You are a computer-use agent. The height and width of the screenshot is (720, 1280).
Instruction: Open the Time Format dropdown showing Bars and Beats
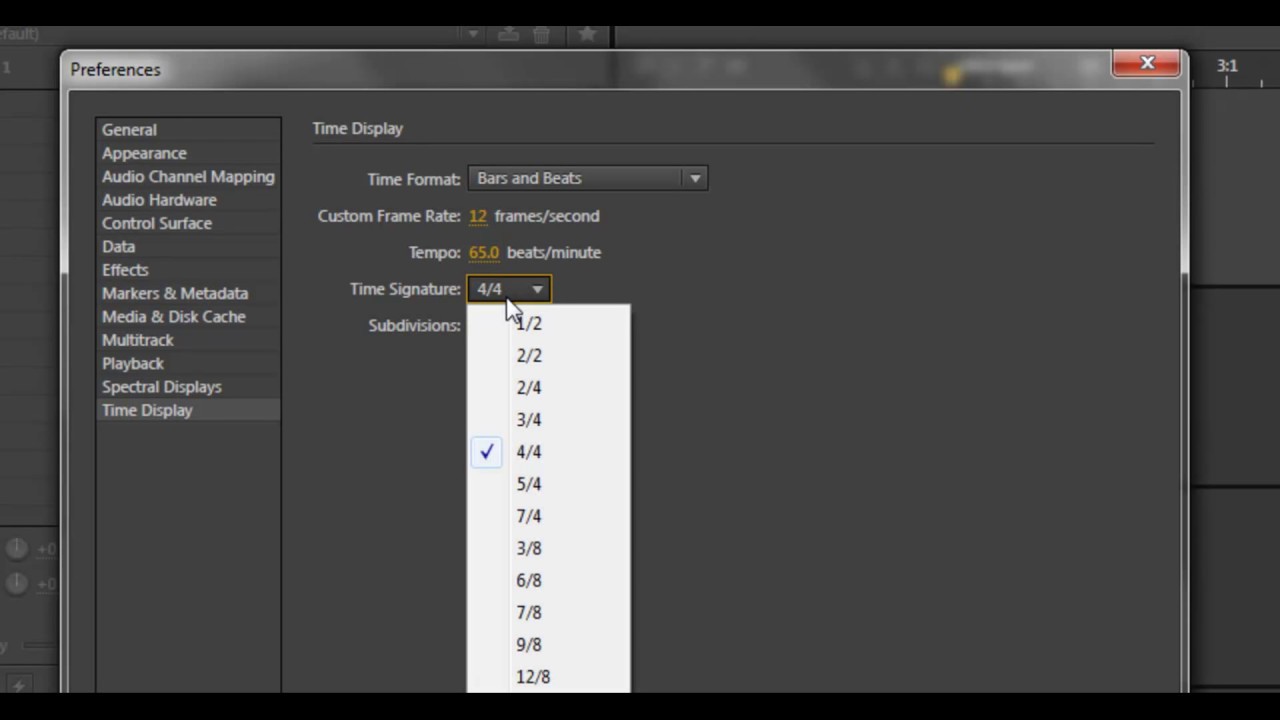coord(588,178)
